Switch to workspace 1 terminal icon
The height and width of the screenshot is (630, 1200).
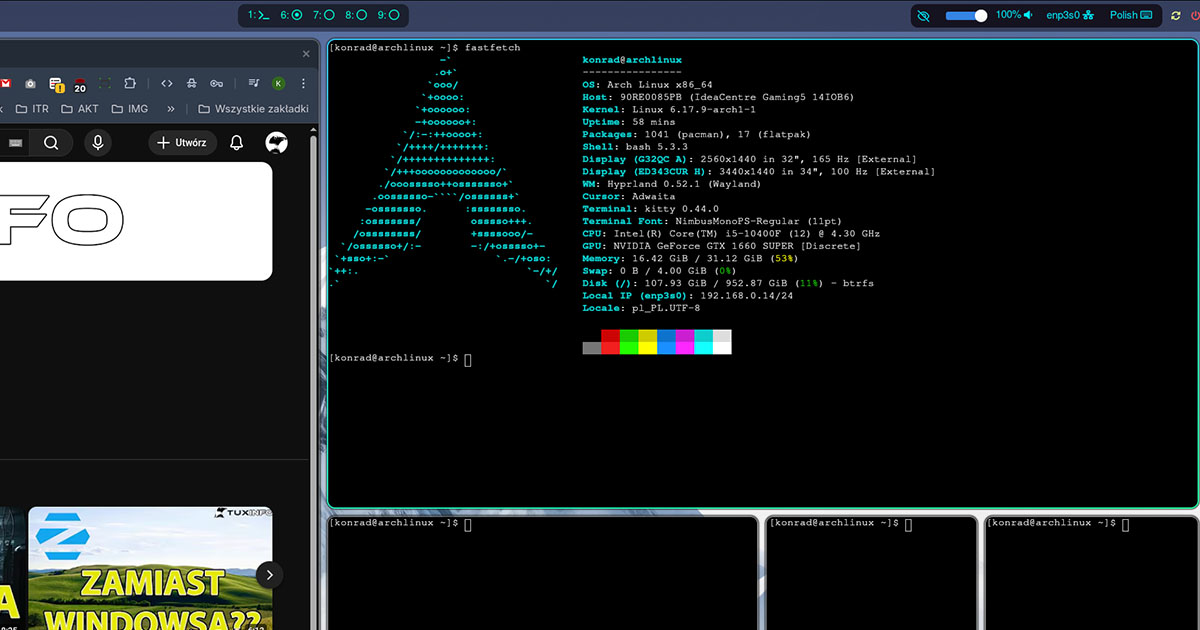(259, 15)
